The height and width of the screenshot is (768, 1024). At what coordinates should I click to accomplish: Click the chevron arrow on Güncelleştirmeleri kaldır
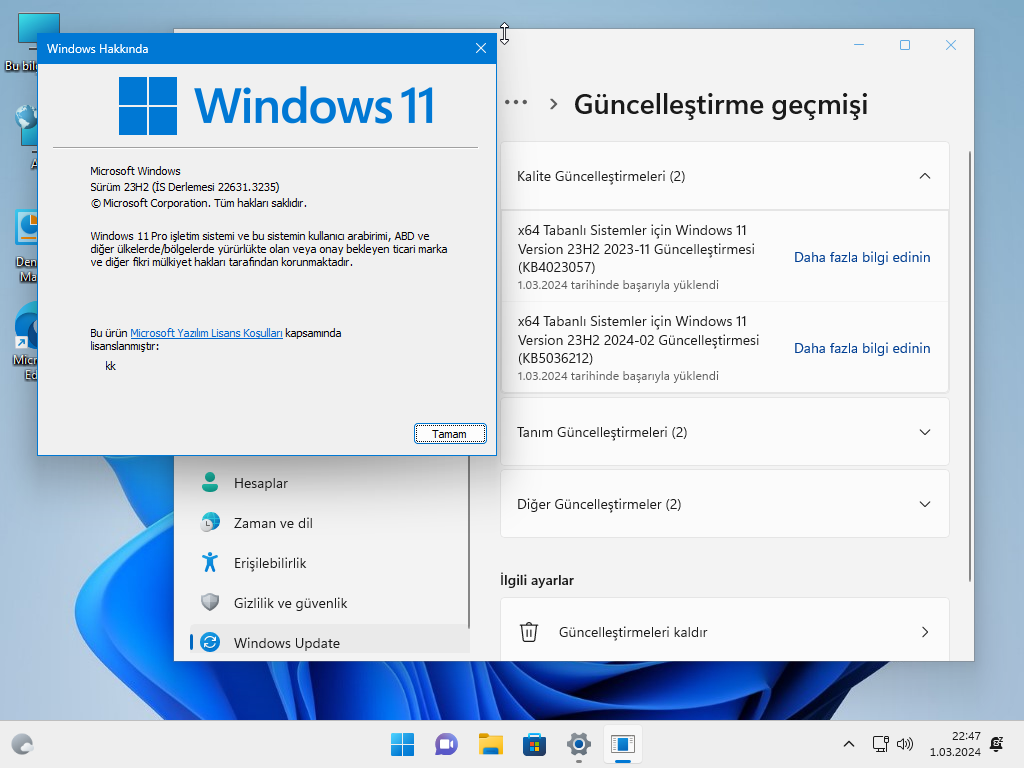click(925, 632)
